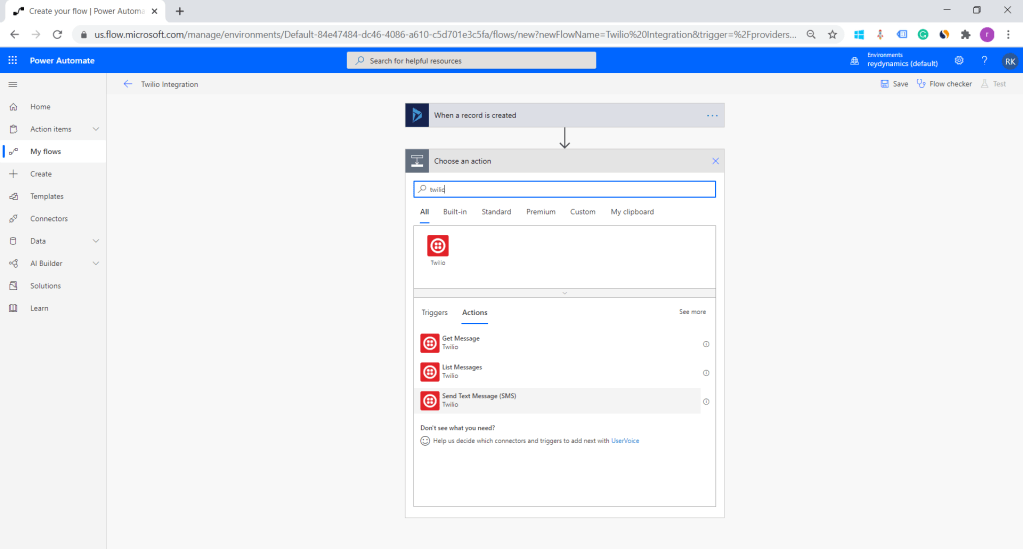Go back using the arrow beside Twilio Integration
1023x549 pixels.
pyautogui.click(x=127, y=84)
